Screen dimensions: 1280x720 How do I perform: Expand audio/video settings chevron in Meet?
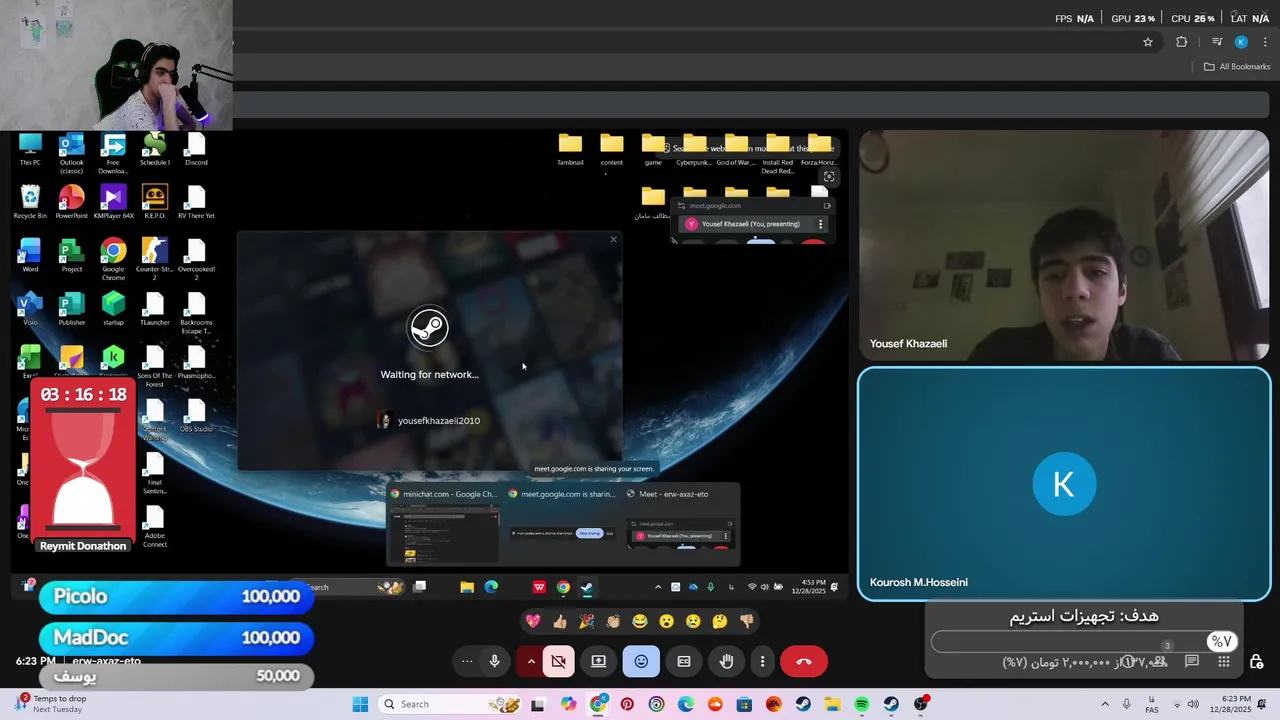(x=531, y=661)
